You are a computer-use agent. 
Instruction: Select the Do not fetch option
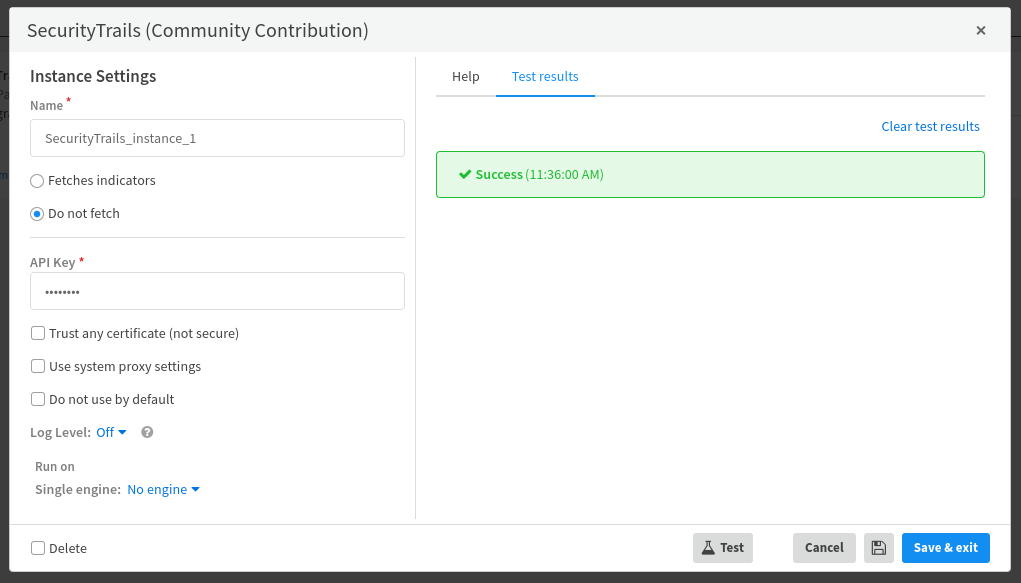pos(37,214)
